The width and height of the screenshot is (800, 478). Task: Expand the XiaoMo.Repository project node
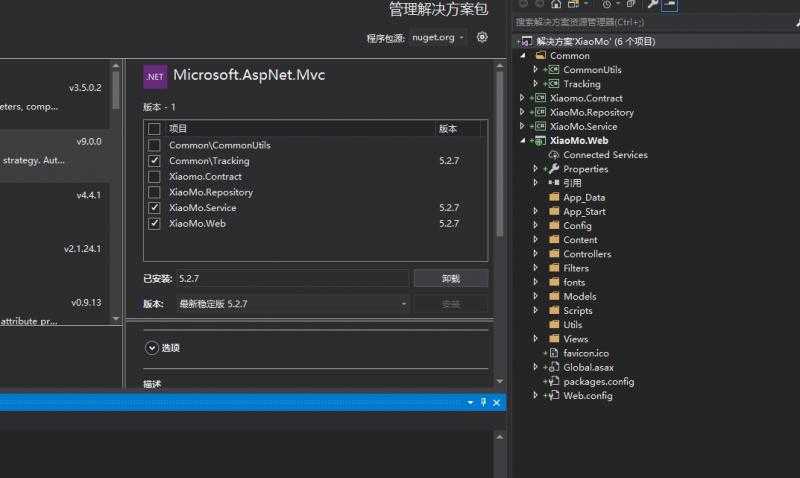tap(522, 112)
